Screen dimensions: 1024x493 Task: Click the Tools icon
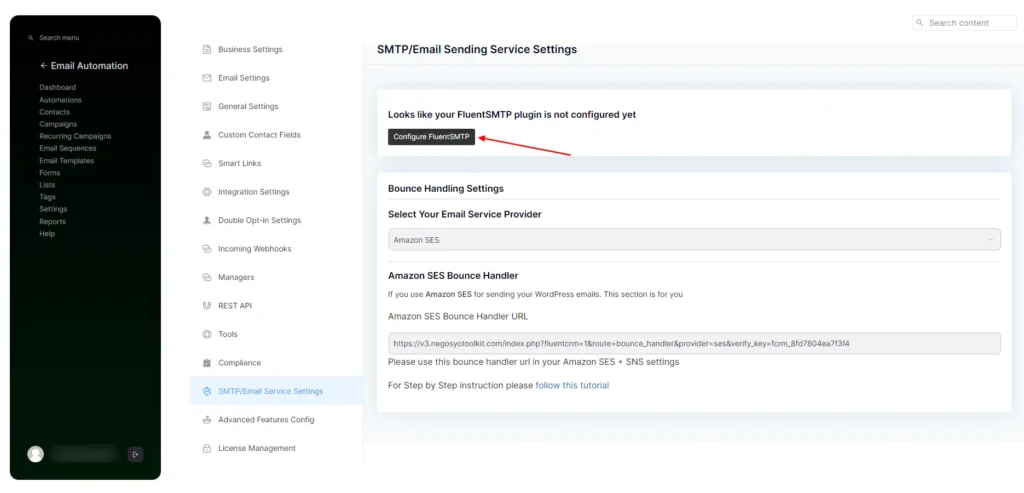point(207,334)
